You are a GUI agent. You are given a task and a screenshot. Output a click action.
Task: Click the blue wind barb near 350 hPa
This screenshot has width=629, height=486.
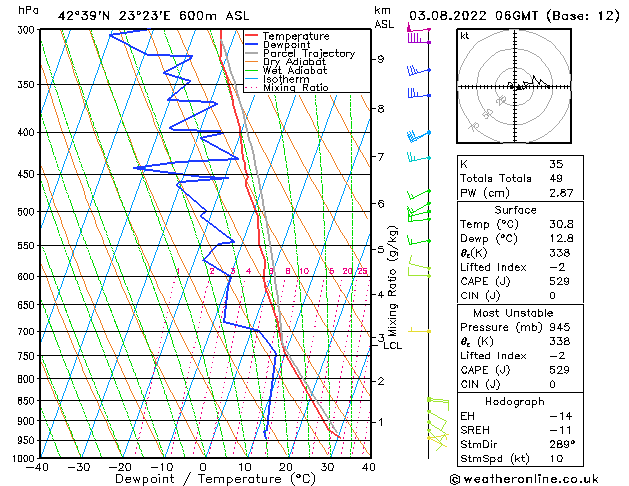coord(419,93)
